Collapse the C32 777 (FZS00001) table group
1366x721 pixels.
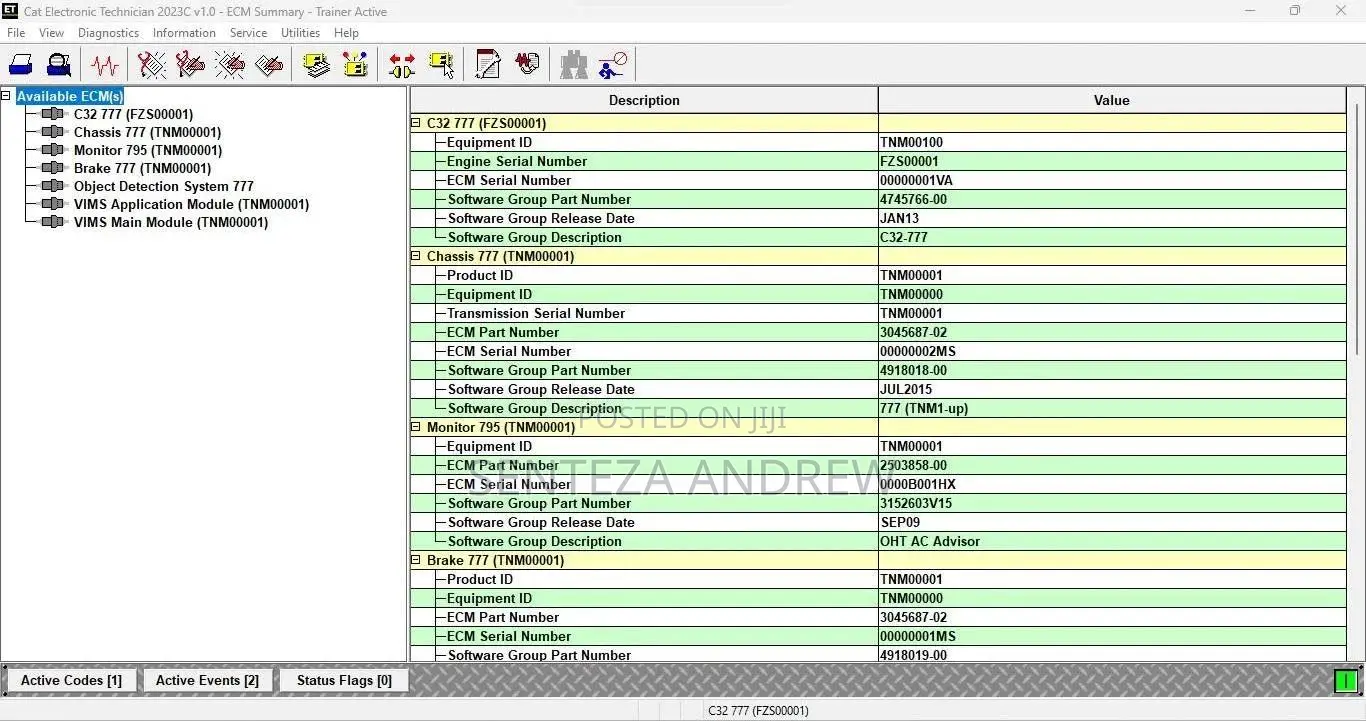click(416, 123)
